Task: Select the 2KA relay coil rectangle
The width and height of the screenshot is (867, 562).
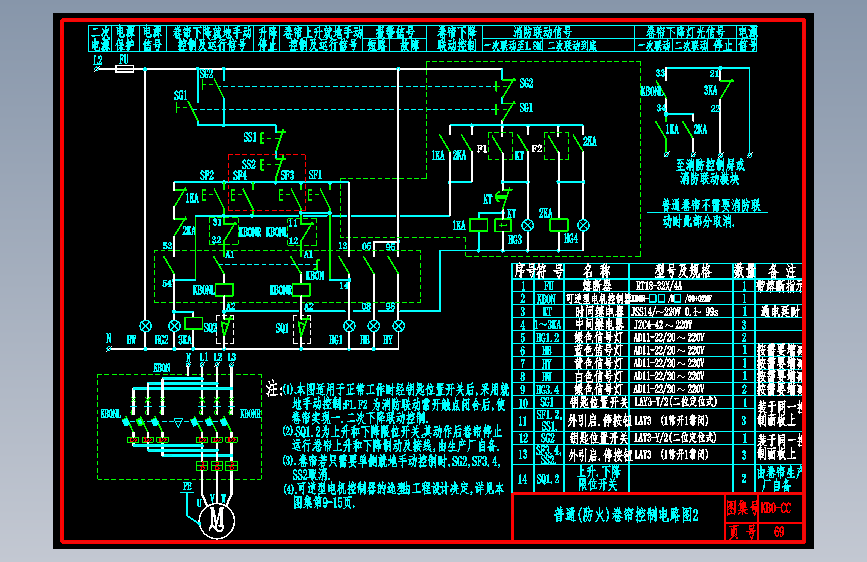Action: 558,225
